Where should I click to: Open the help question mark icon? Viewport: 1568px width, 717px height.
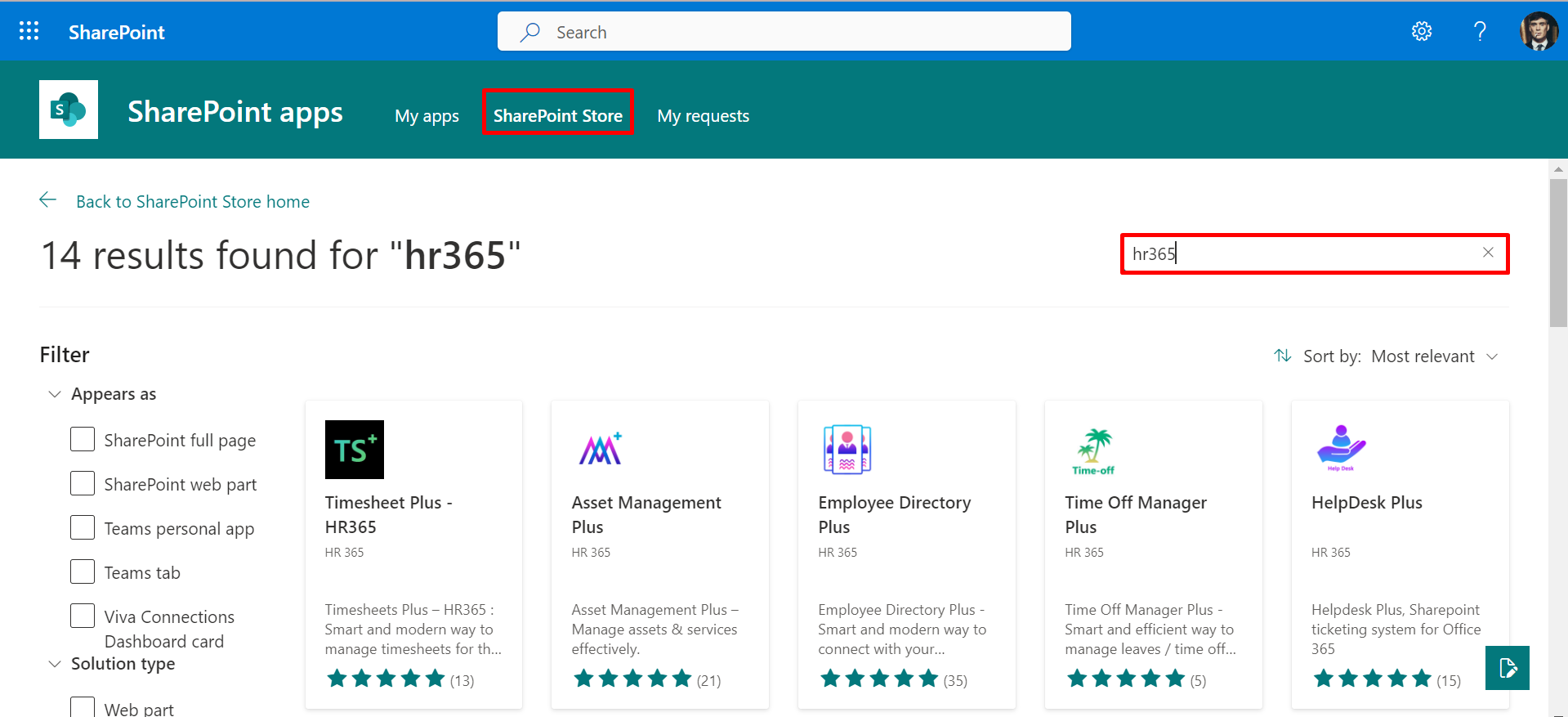[1480, 31]
